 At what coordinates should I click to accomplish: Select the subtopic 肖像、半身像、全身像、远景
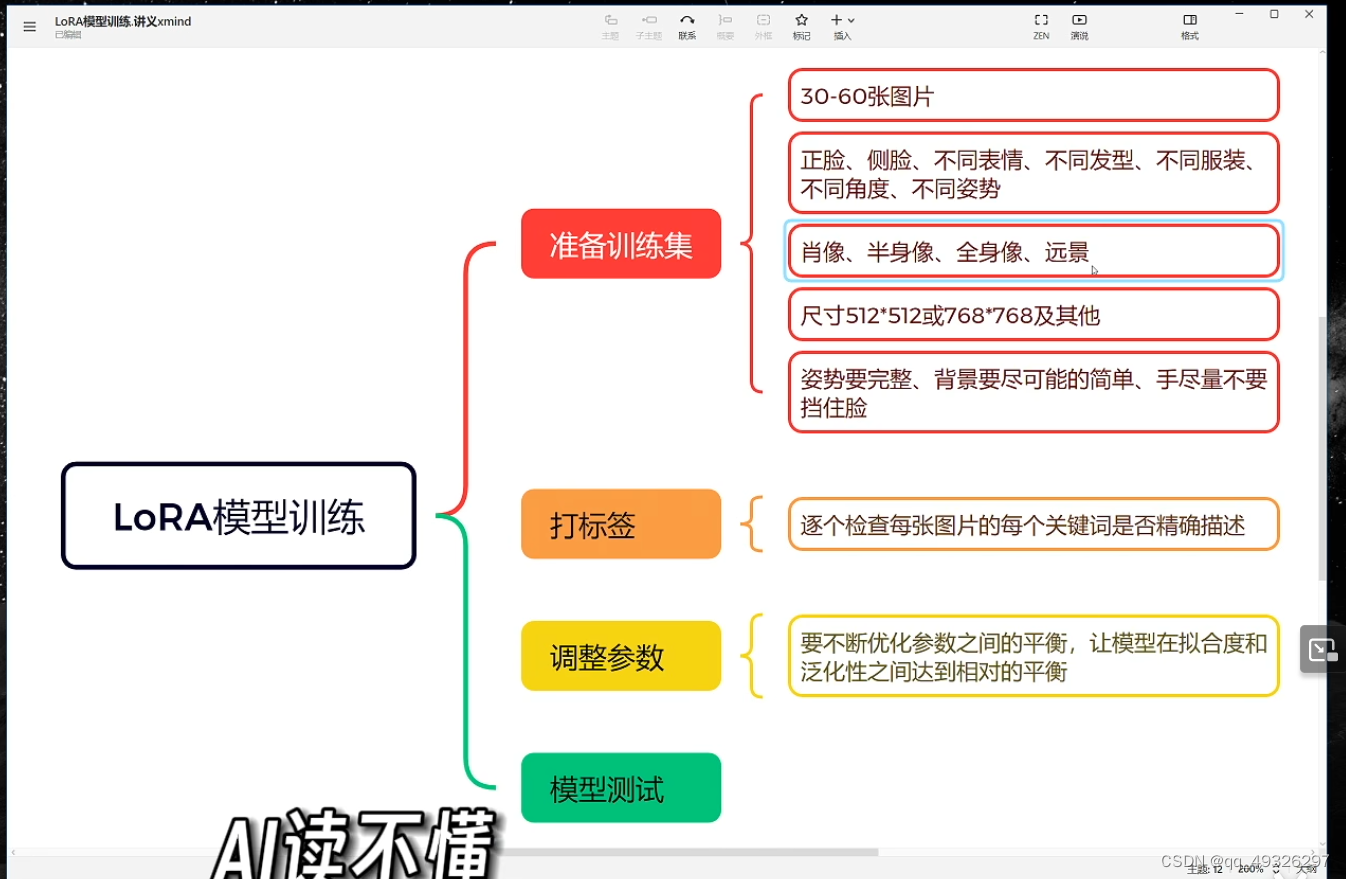click(x=1033, y=251)
